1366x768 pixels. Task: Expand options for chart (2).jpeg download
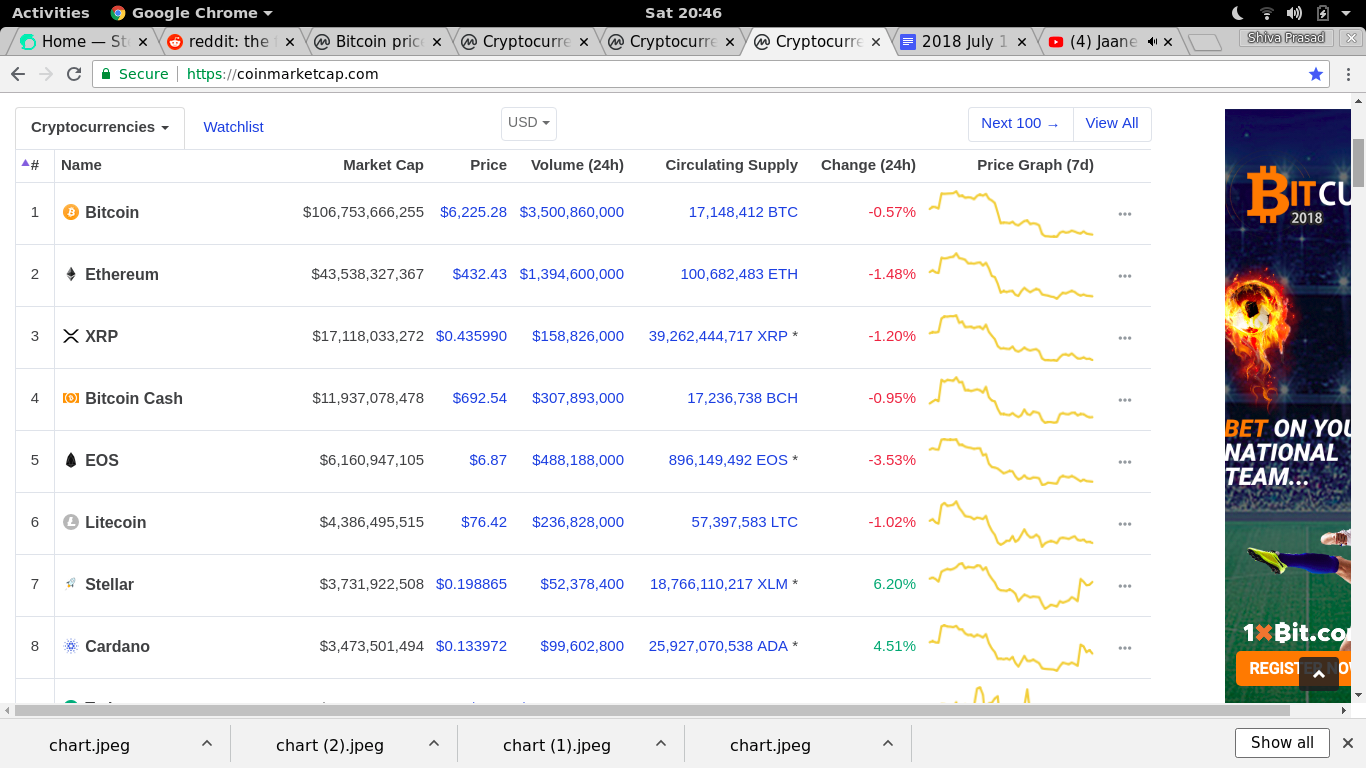[434, 743]
